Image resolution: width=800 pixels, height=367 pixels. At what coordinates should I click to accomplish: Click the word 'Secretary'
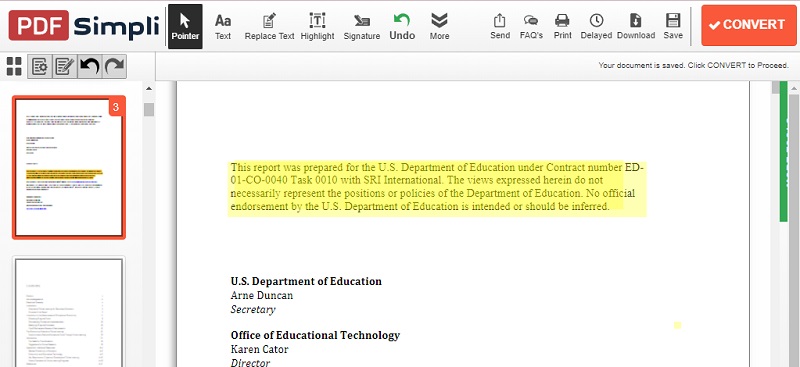253,309
